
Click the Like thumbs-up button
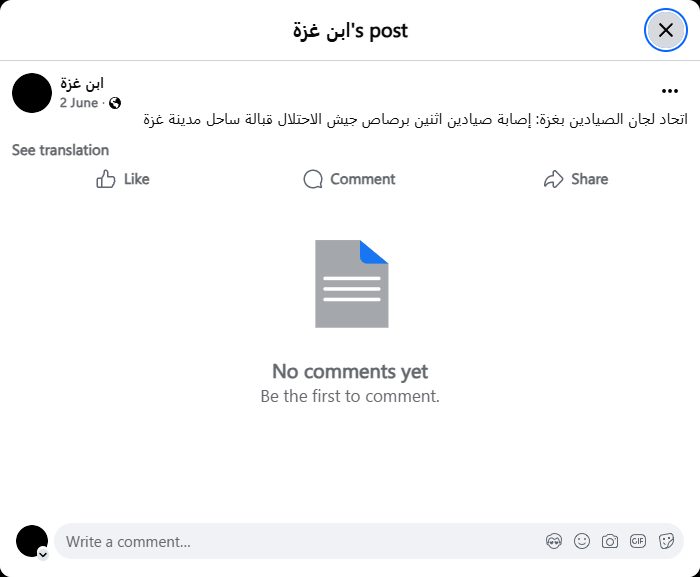[x=123, y=179]
